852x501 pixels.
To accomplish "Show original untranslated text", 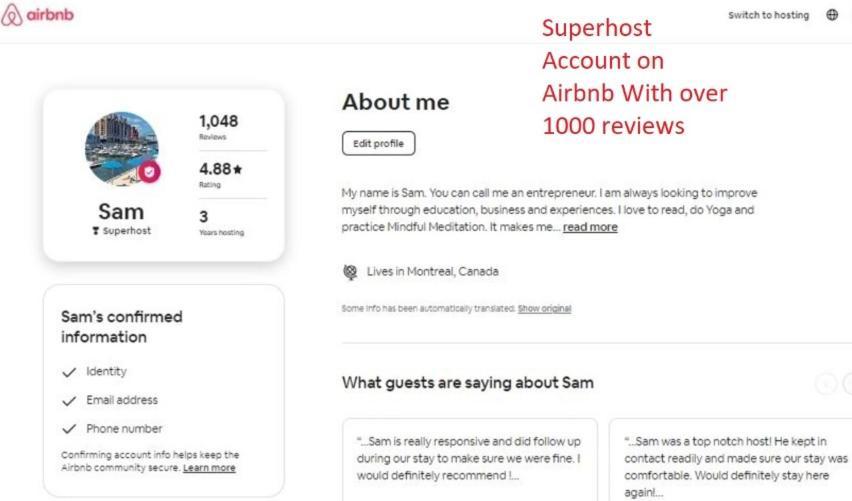I will tap(544, 309).
